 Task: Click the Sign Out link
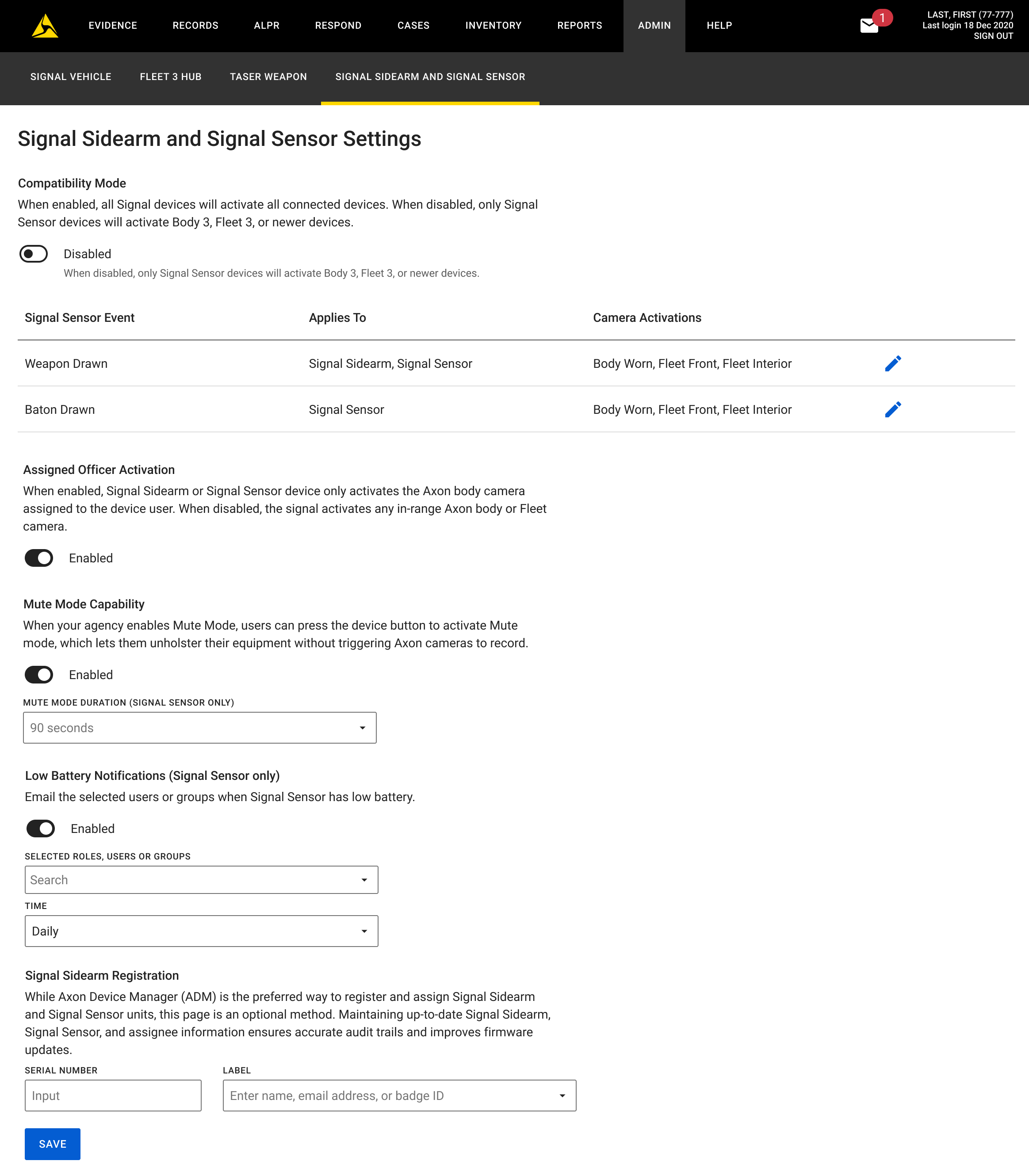coord(993,36)
